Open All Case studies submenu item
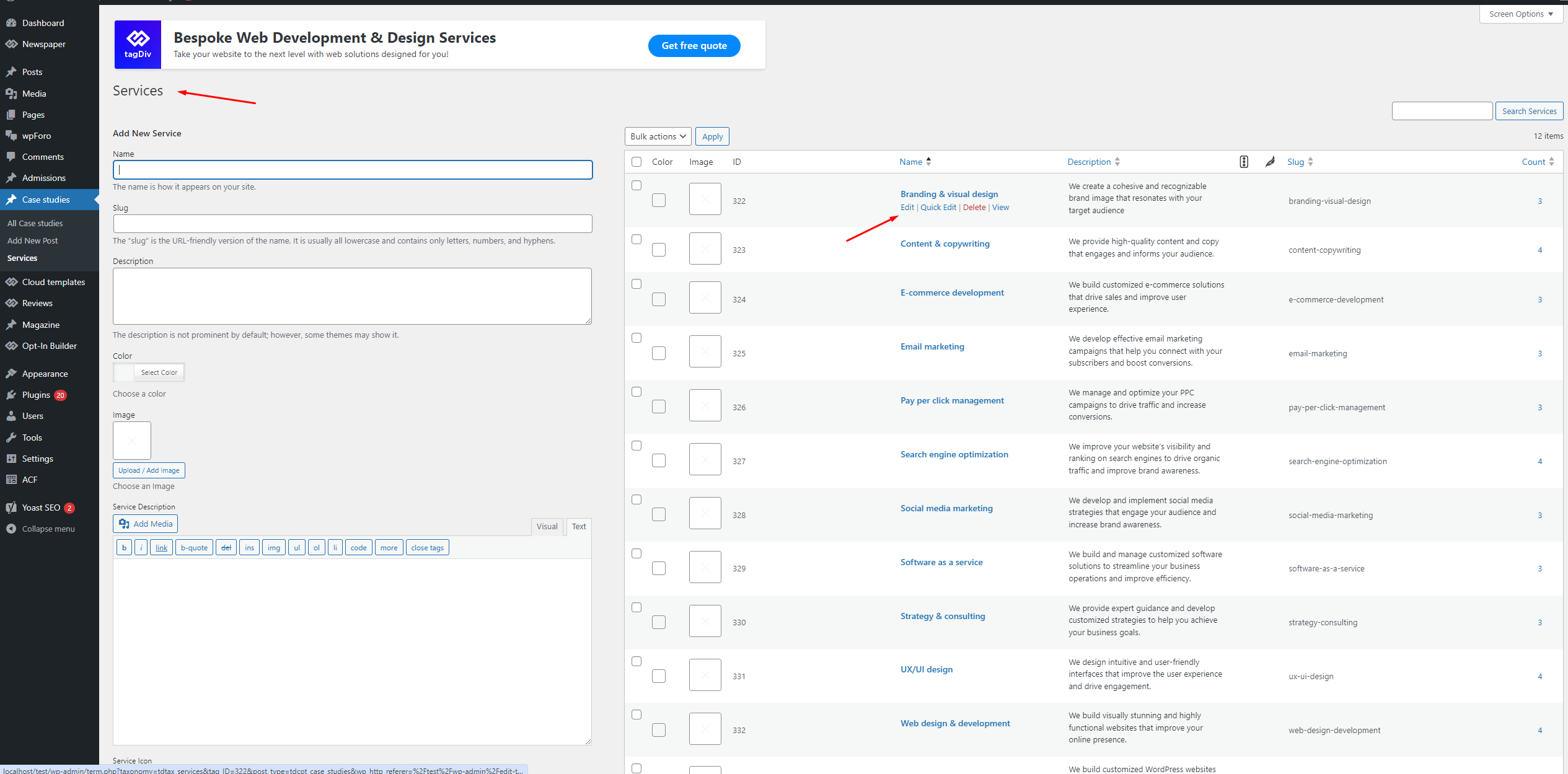This screenshot has width=1568, height=774. click(x=35, y=223)
